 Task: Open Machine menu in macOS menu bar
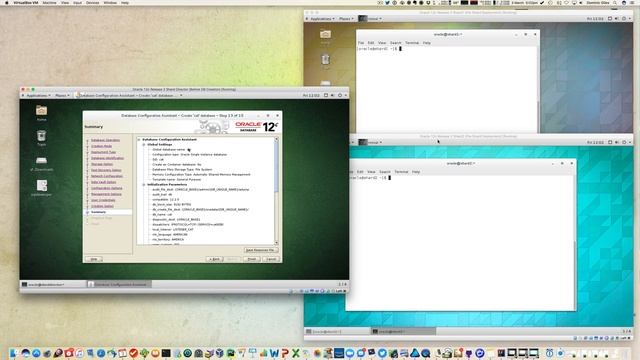click(49, 3)
